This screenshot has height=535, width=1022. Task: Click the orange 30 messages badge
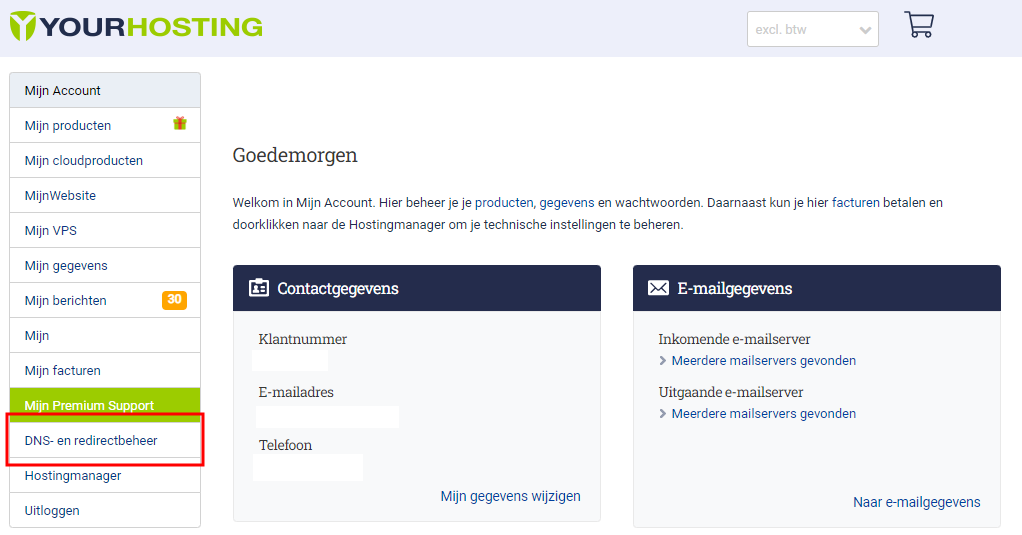pos(174,300)
